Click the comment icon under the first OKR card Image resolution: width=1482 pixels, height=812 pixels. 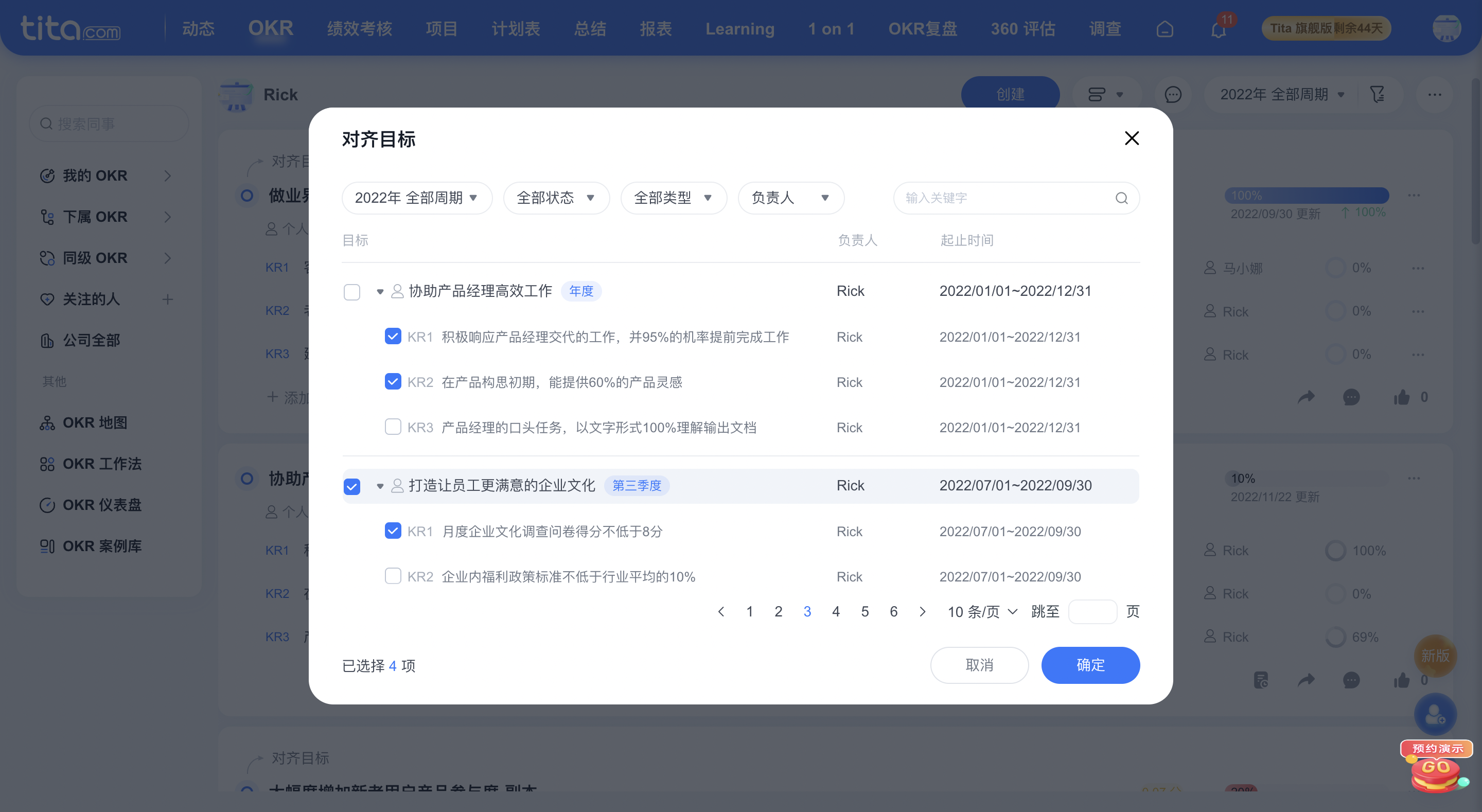tap(1351, 397)
